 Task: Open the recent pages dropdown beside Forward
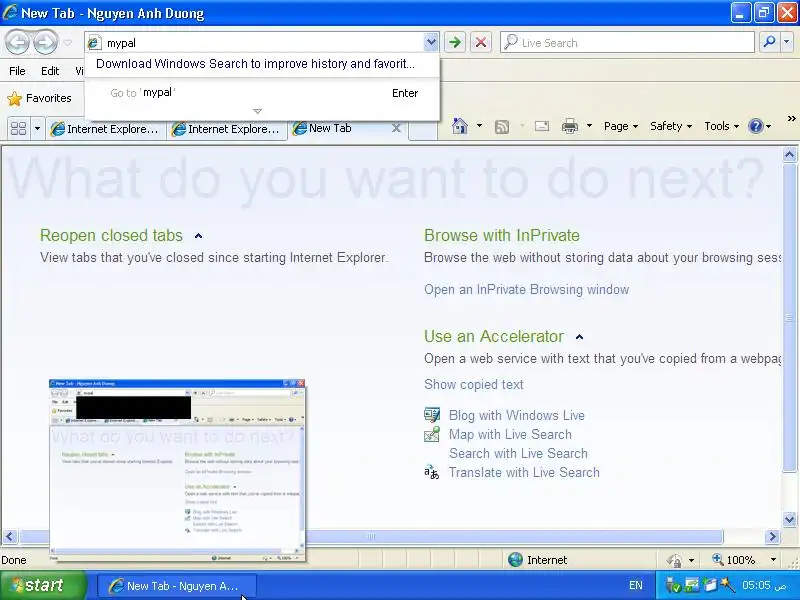67,43
